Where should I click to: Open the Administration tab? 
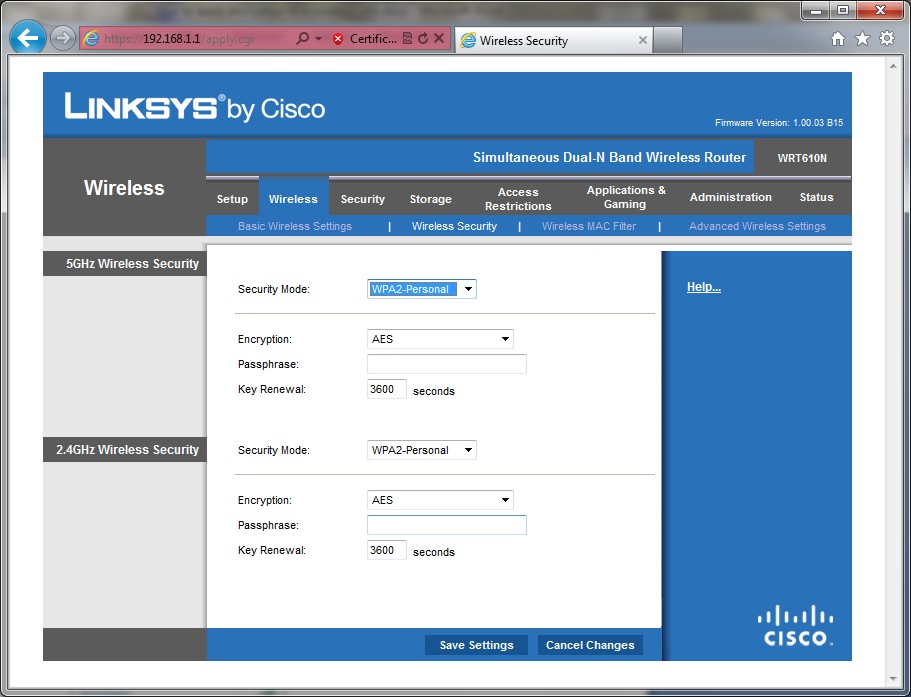point(731,197)
